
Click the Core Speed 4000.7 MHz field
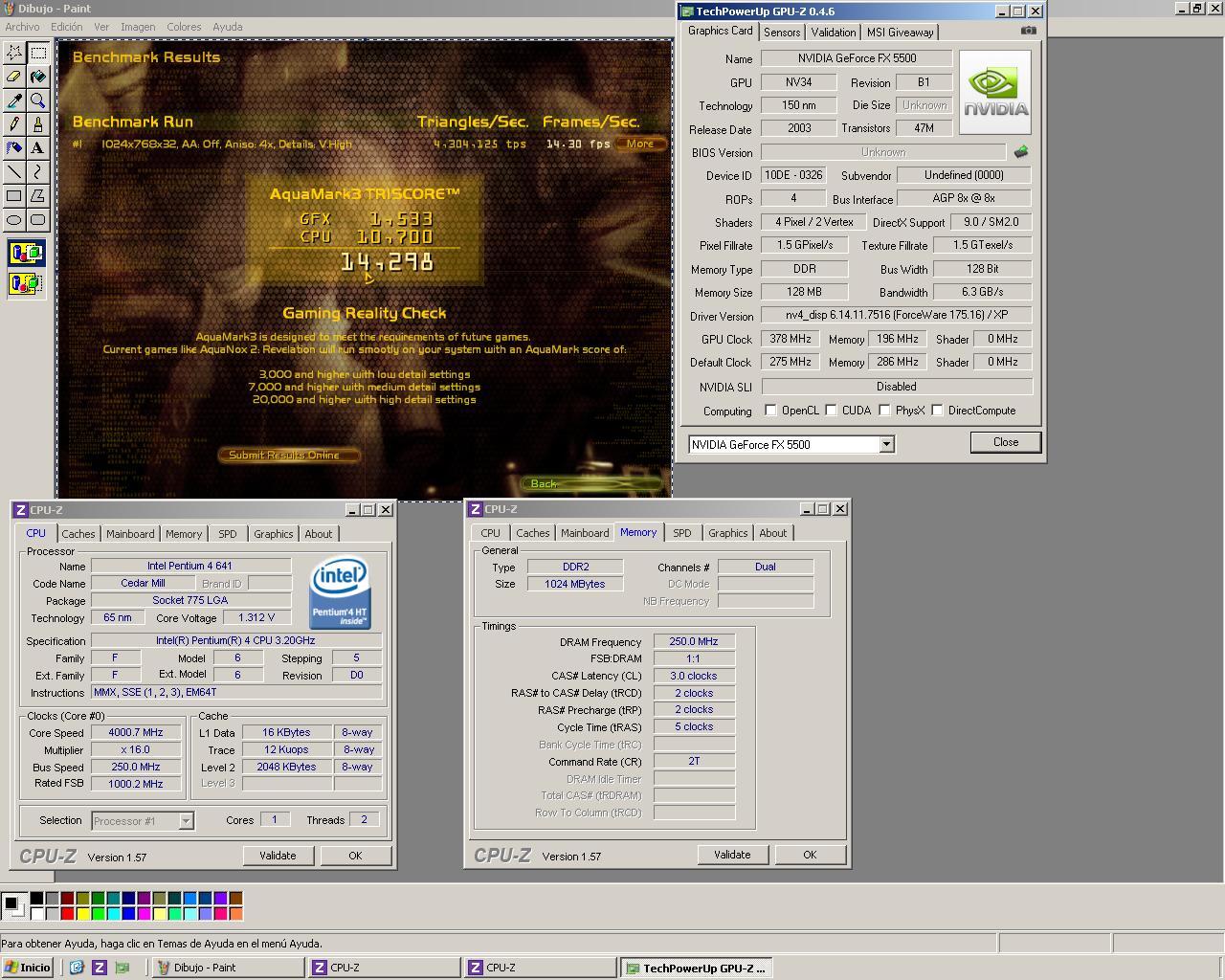click(136, 733)
